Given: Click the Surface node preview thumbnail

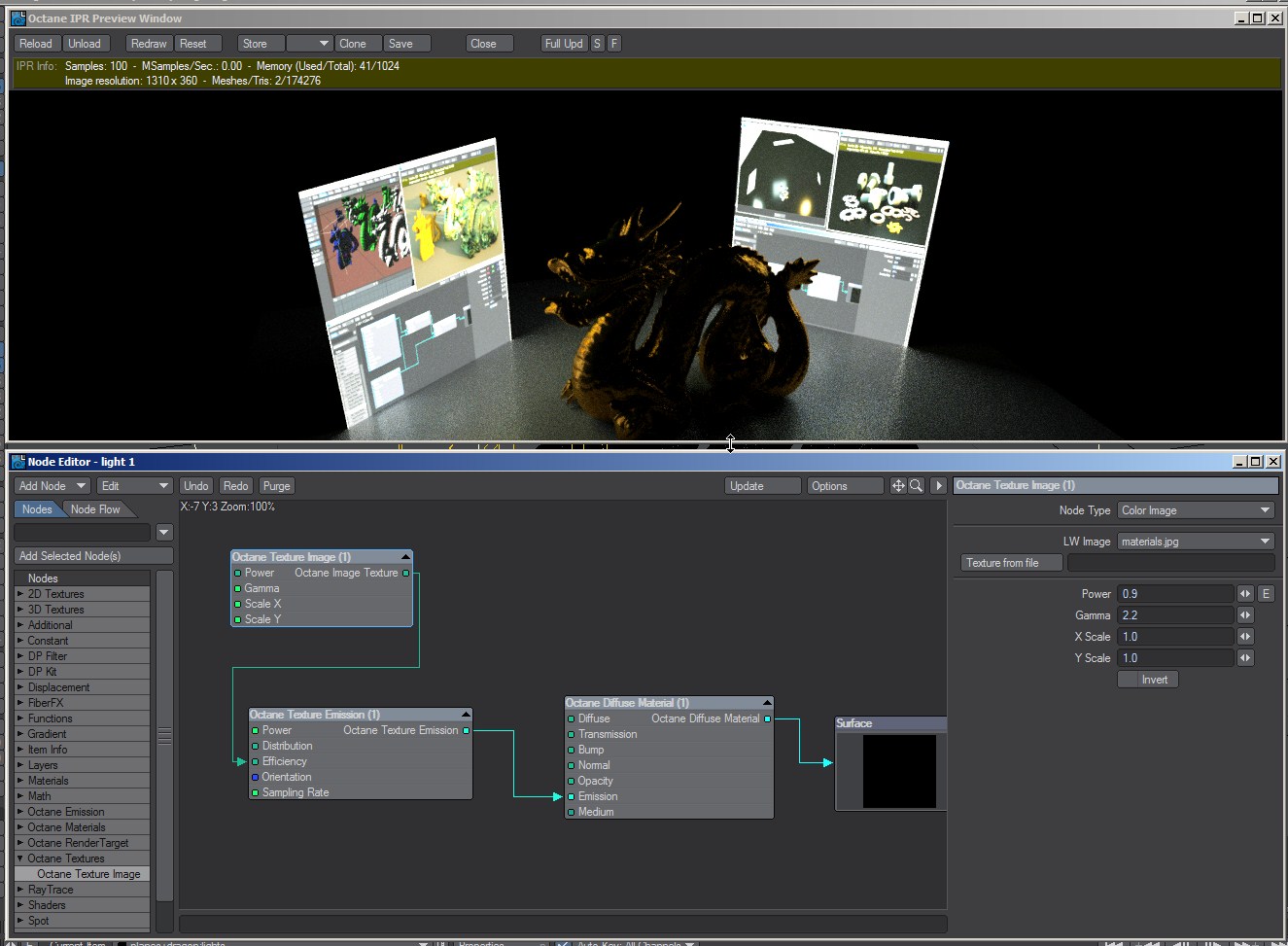Looking at the screenshot, I should pyautogui.click(x=899, y=771).
